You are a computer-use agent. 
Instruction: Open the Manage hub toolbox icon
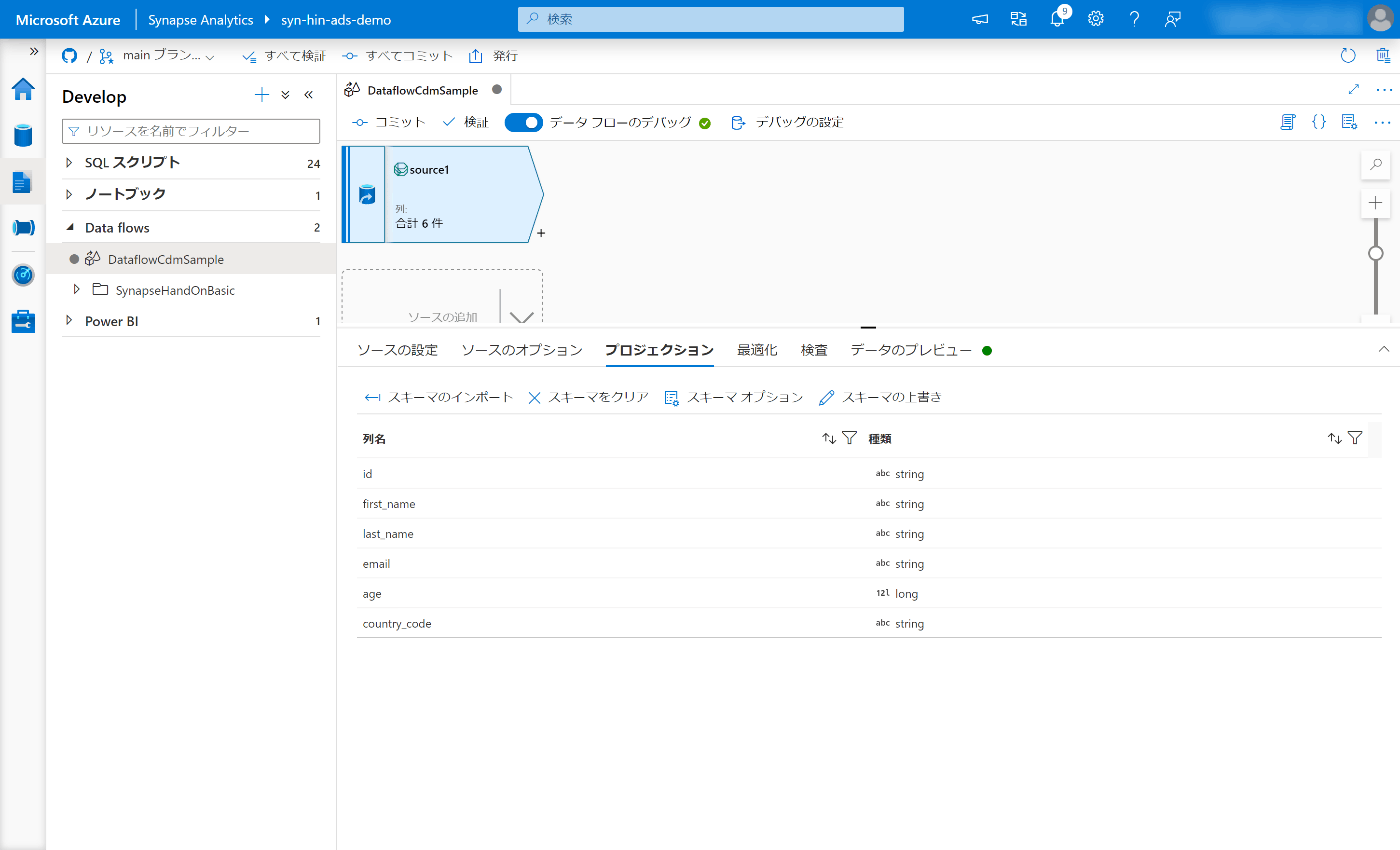(x=23, y=321)
